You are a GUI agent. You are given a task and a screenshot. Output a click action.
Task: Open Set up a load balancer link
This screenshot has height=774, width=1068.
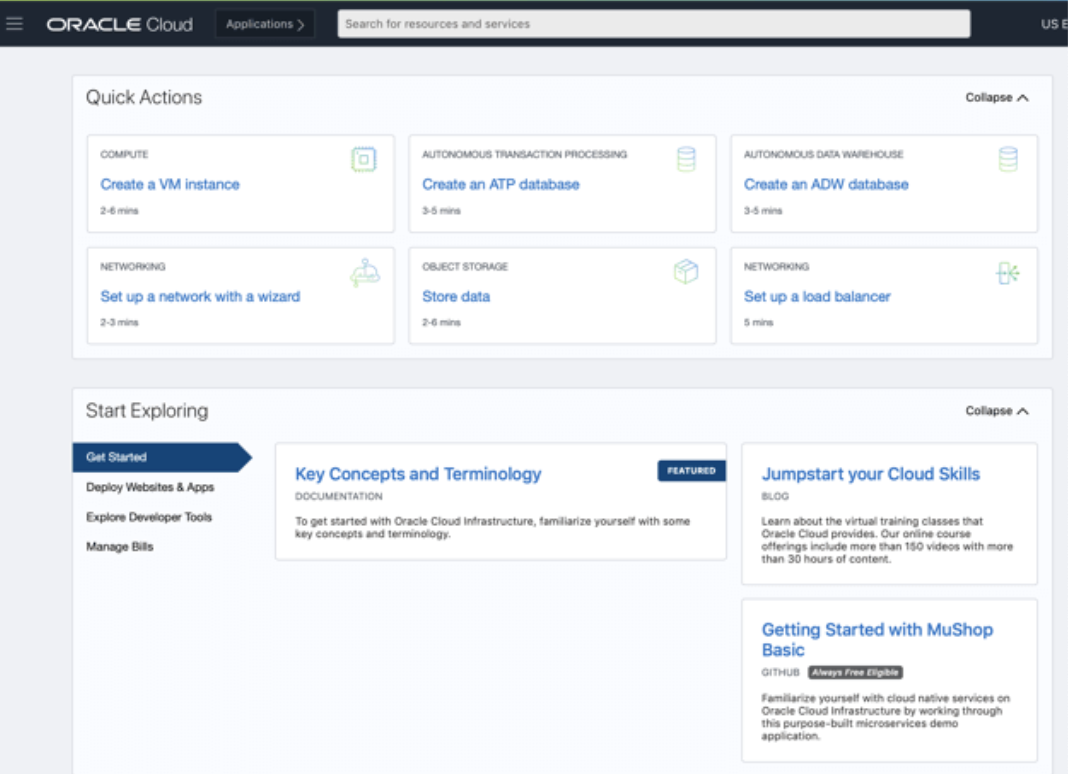coord(817,296)
